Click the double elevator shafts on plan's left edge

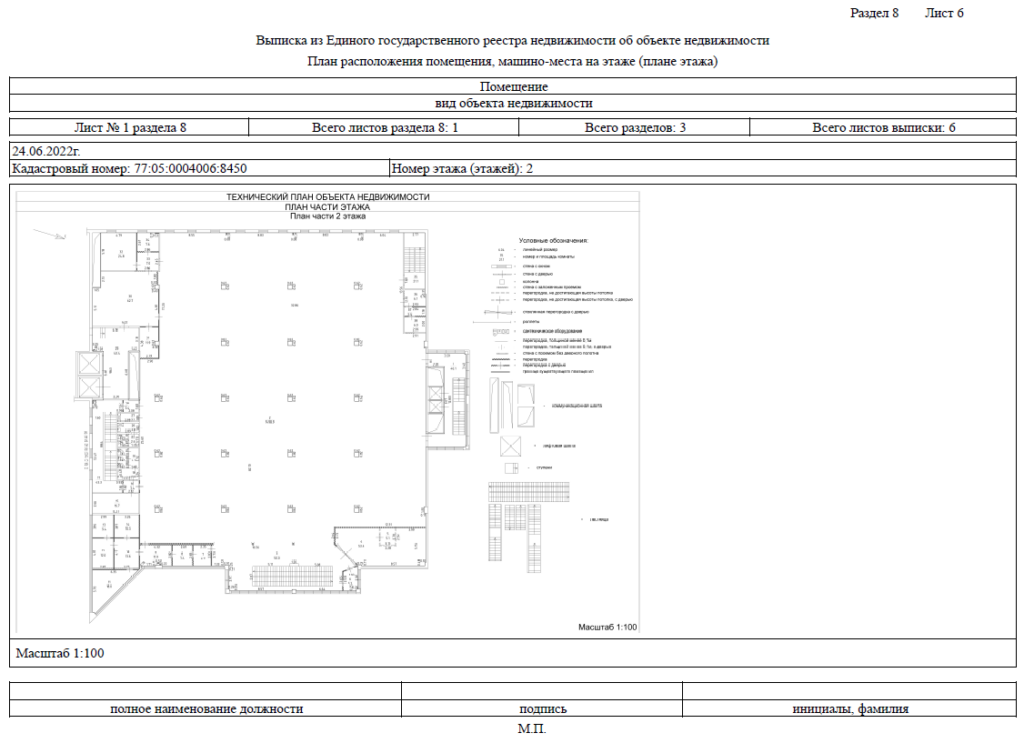(x=89, y=376)
